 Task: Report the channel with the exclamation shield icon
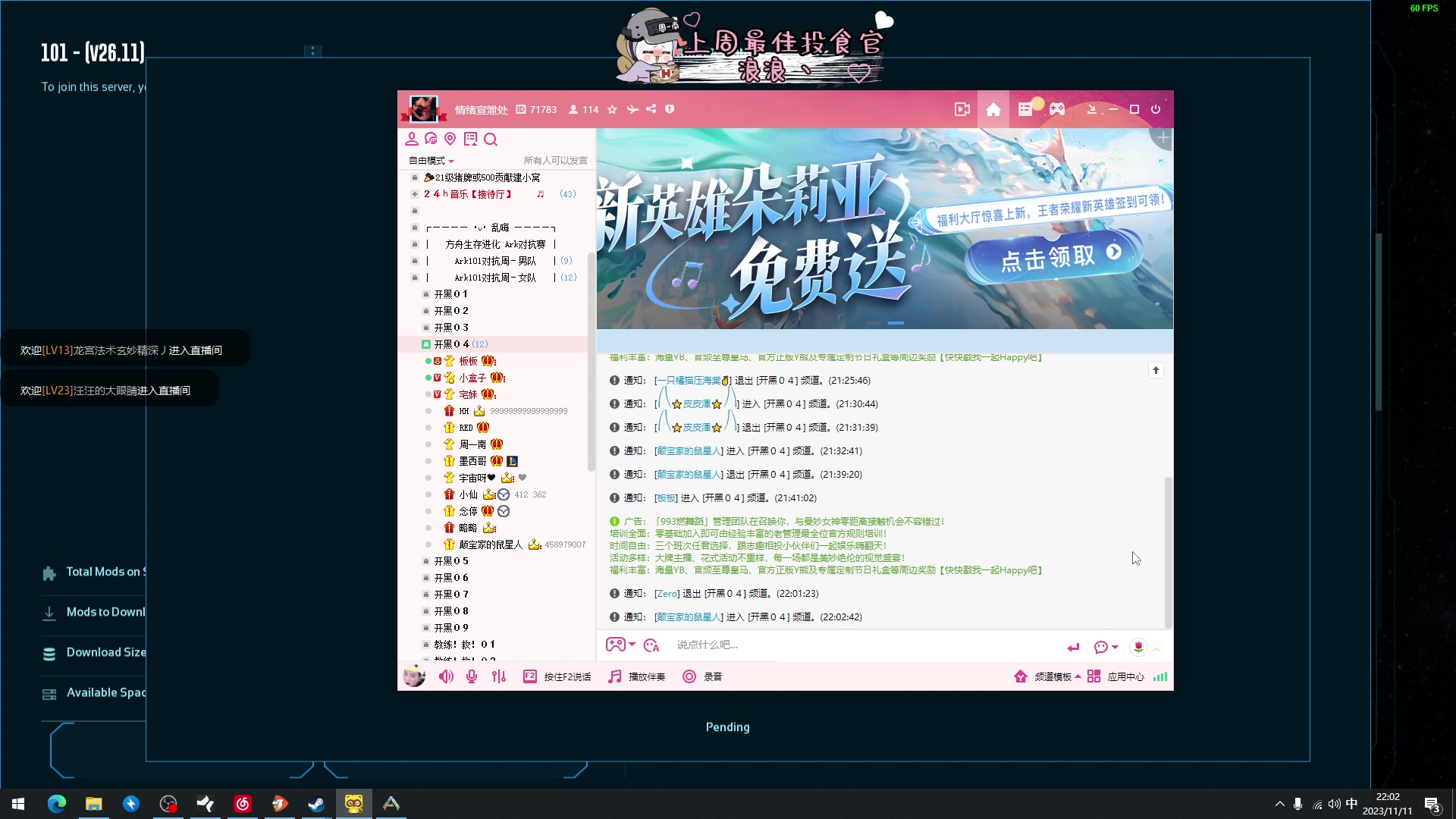[670, 109]
